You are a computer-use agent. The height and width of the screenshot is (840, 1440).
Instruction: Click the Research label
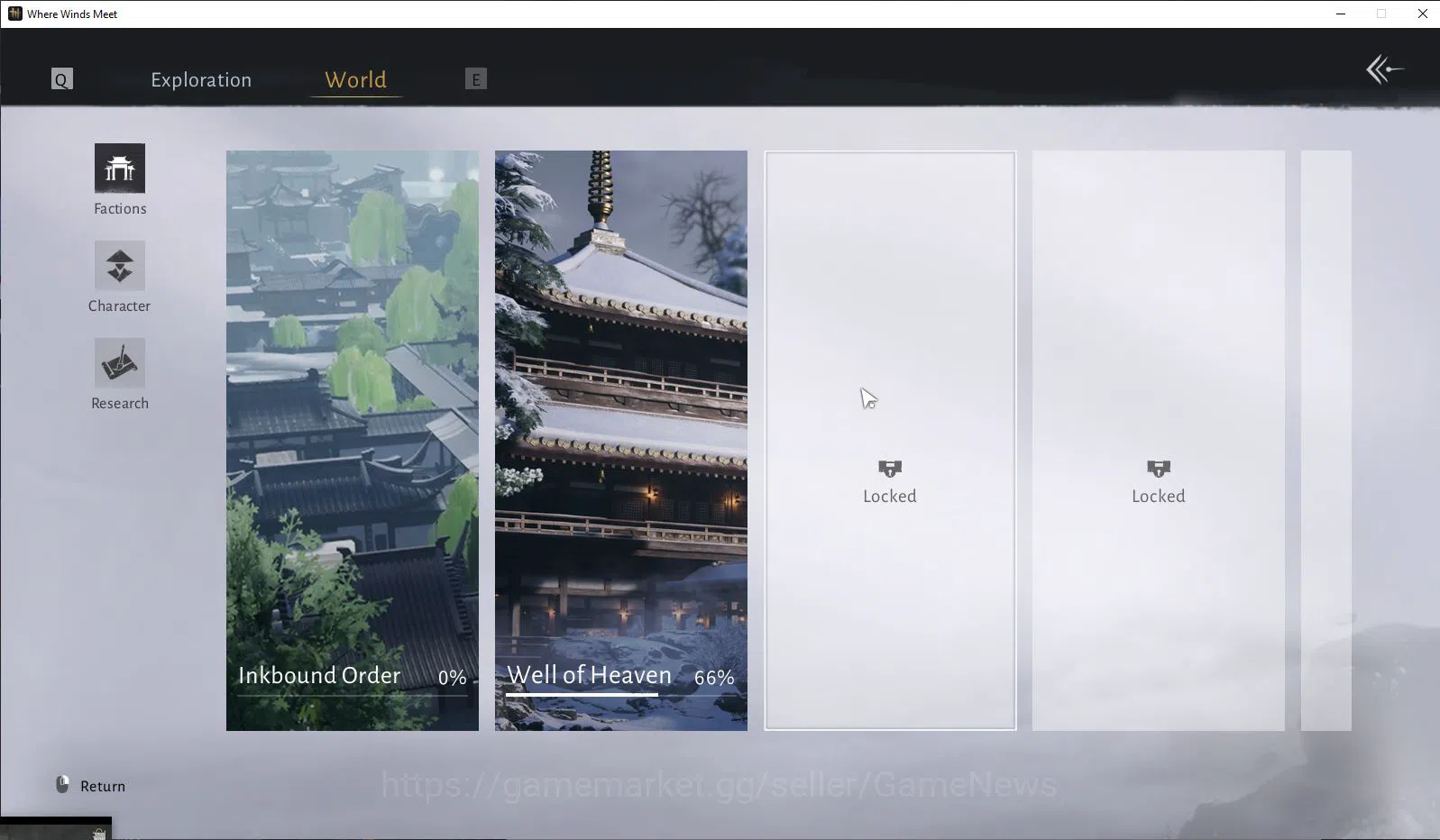point(120,403)
